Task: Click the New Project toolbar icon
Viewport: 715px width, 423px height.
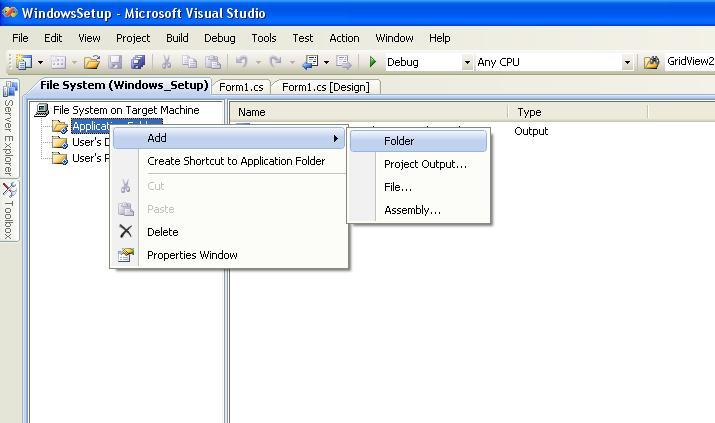Action: click(24, 62)
